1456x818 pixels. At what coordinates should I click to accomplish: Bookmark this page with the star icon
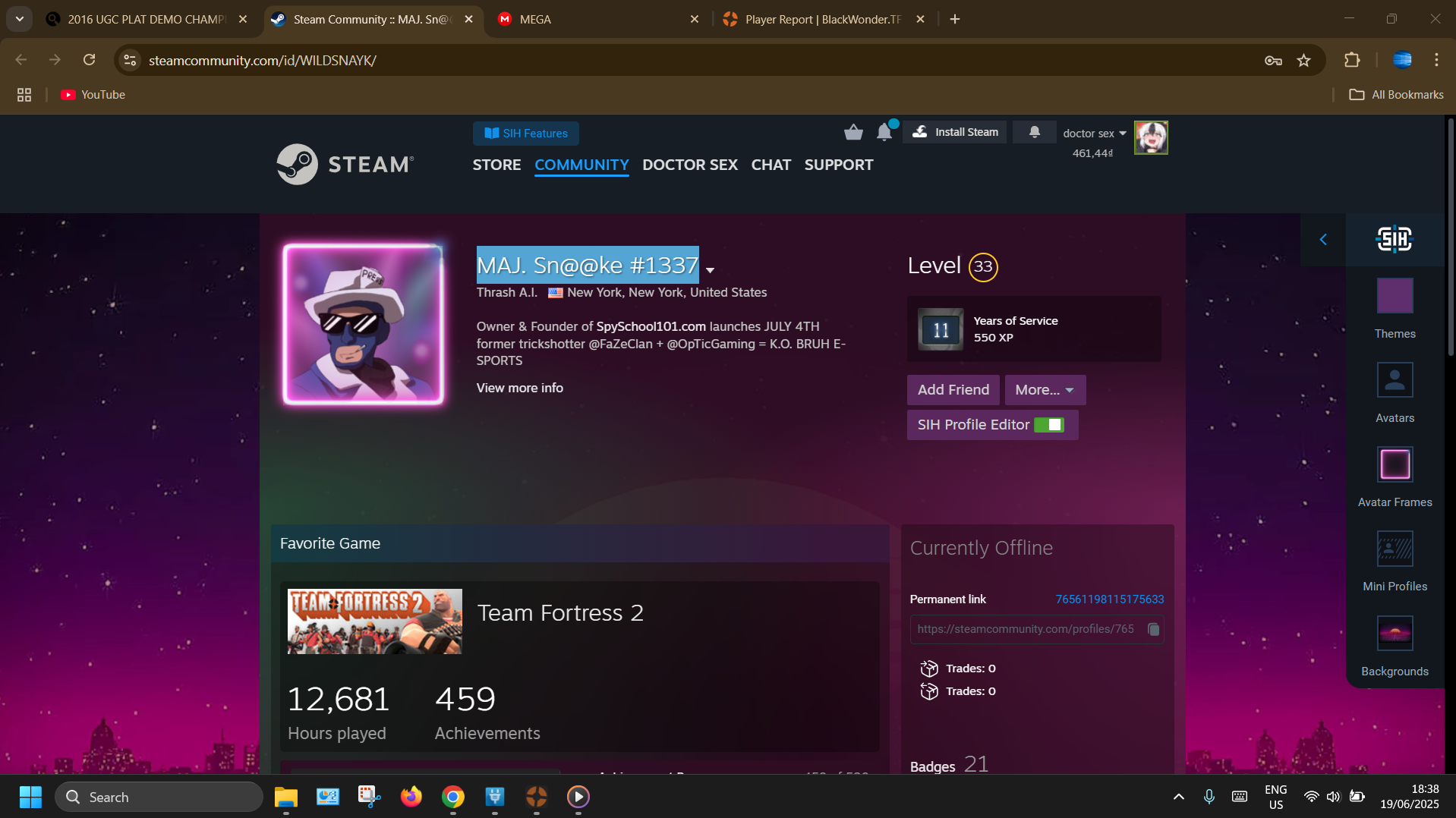tap(1303, 60)
